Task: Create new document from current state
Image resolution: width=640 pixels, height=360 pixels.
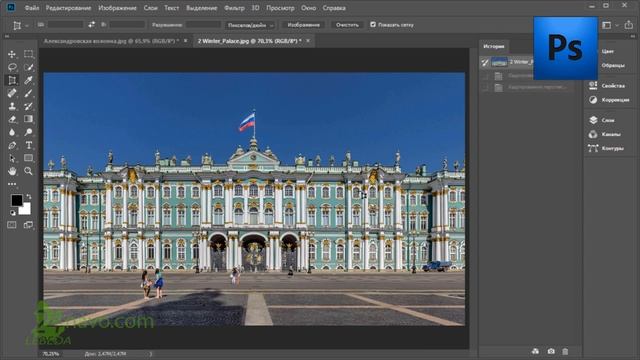Action: pyautogui.click(x=536, y=351)
